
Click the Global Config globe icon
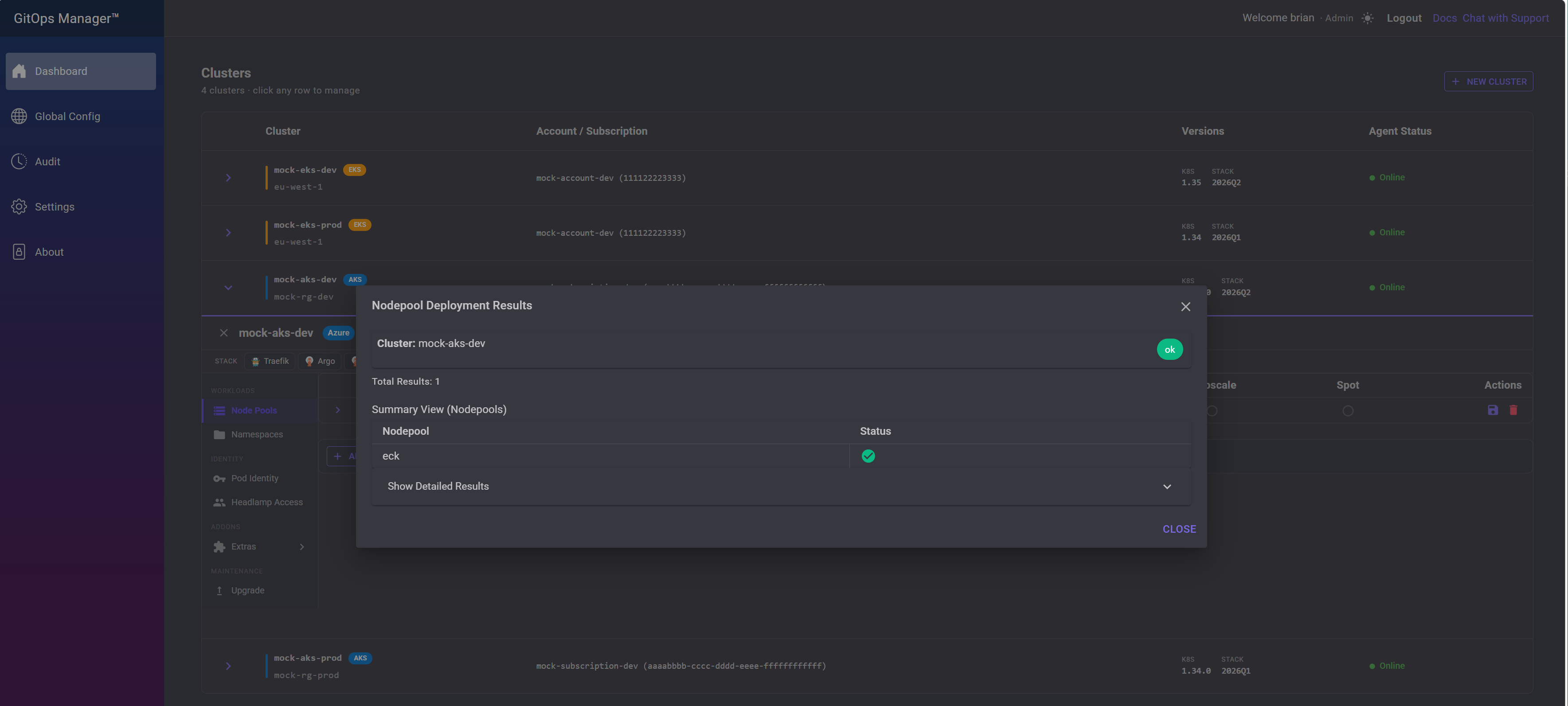(x=19, y=116)
